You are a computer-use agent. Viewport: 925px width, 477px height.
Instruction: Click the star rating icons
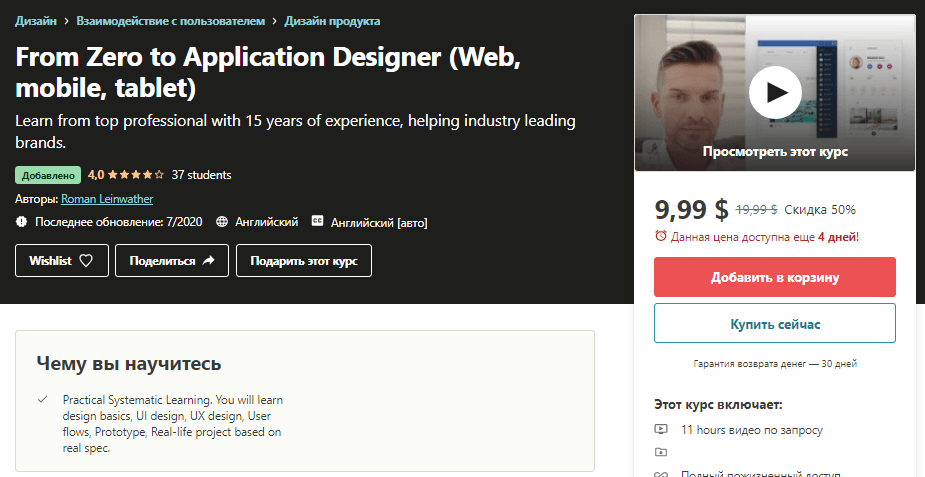(x=136, y=175)
